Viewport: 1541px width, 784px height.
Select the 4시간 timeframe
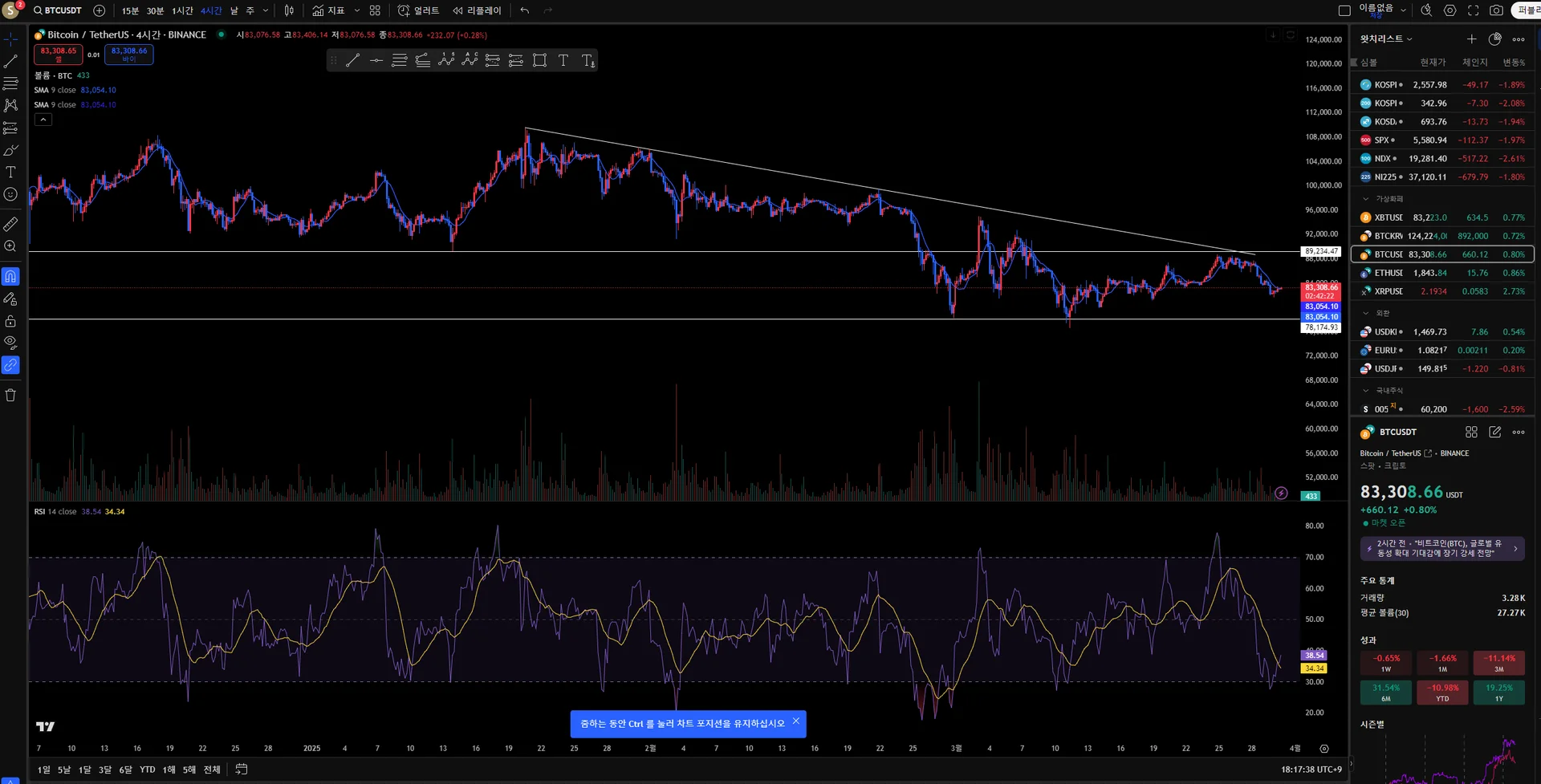coord(211,10)
